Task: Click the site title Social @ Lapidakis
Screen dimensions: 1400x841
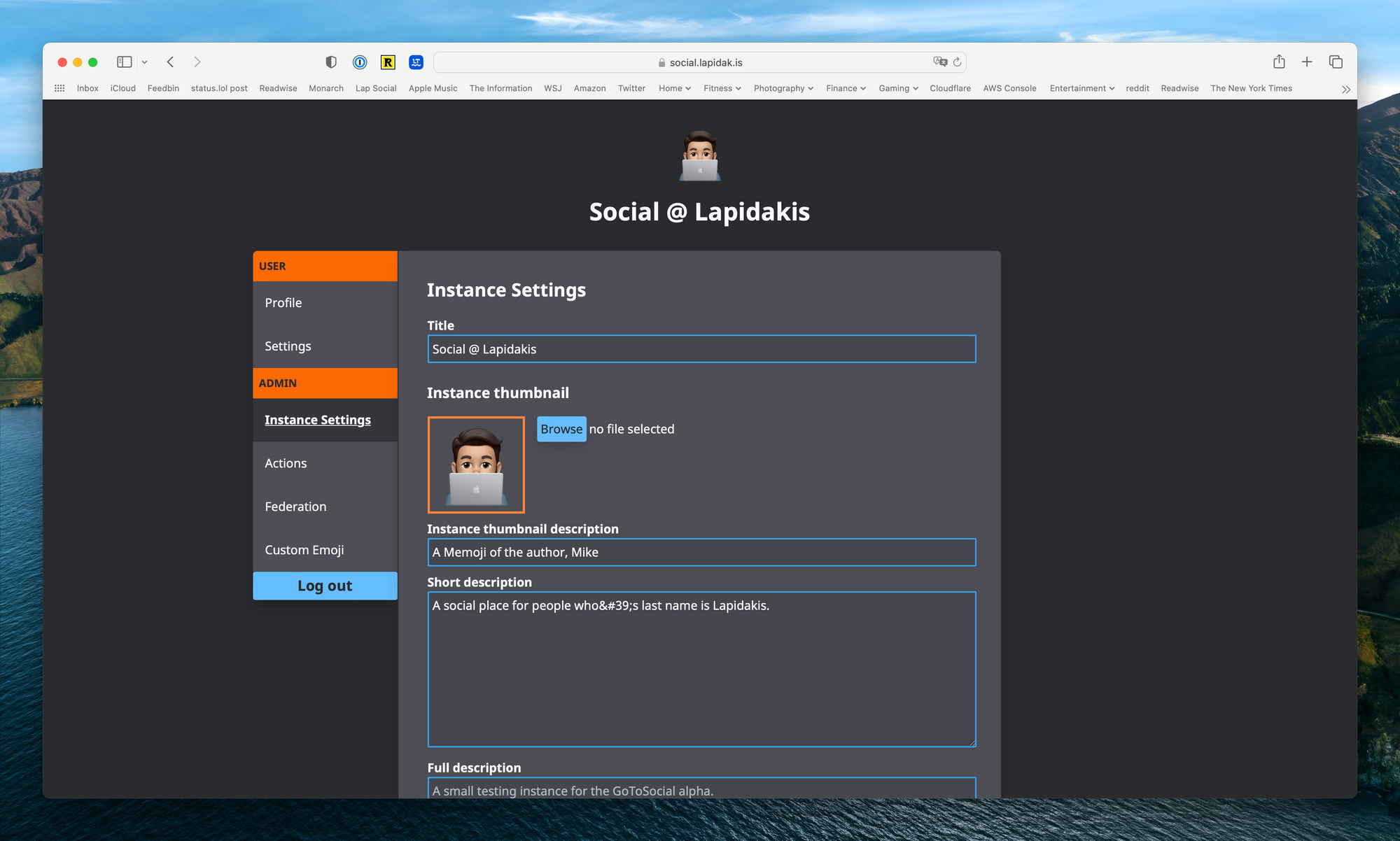Action: pyautogui.click(x=700, y=211)
